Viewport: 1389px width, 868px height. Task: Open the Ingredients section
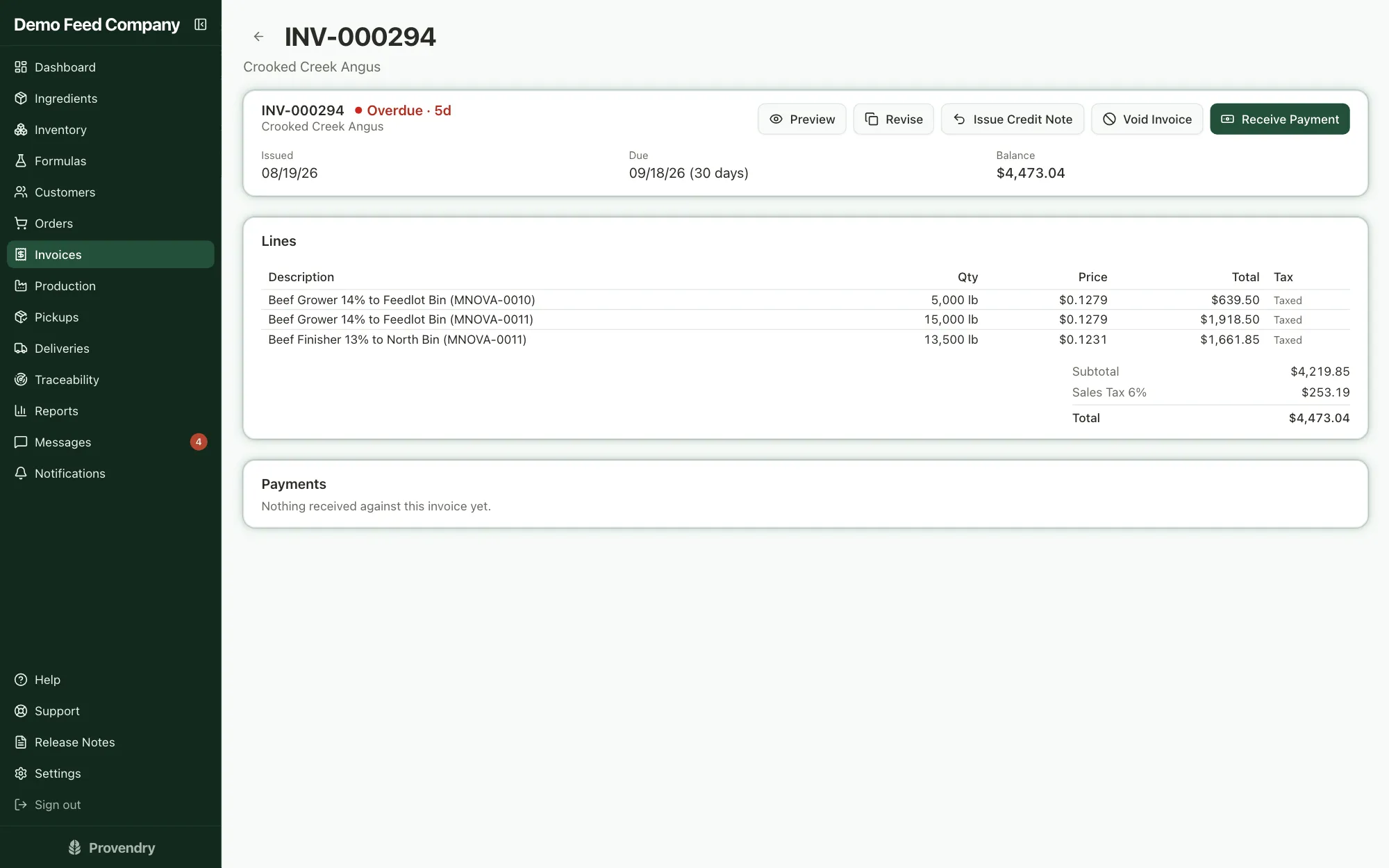click(x=110, y=99)
